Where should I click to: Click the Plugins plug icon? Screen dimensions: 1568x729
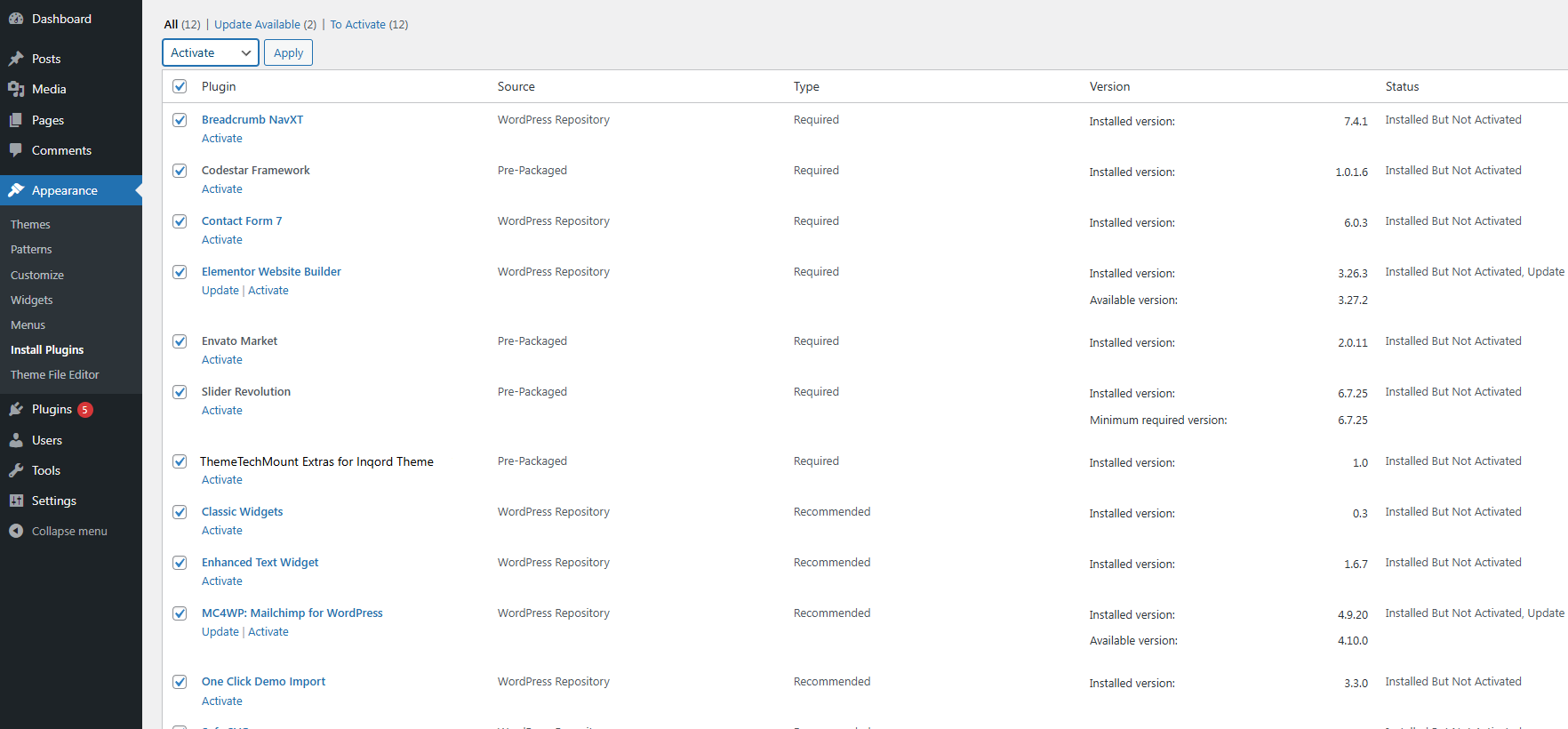click(16, 409)
